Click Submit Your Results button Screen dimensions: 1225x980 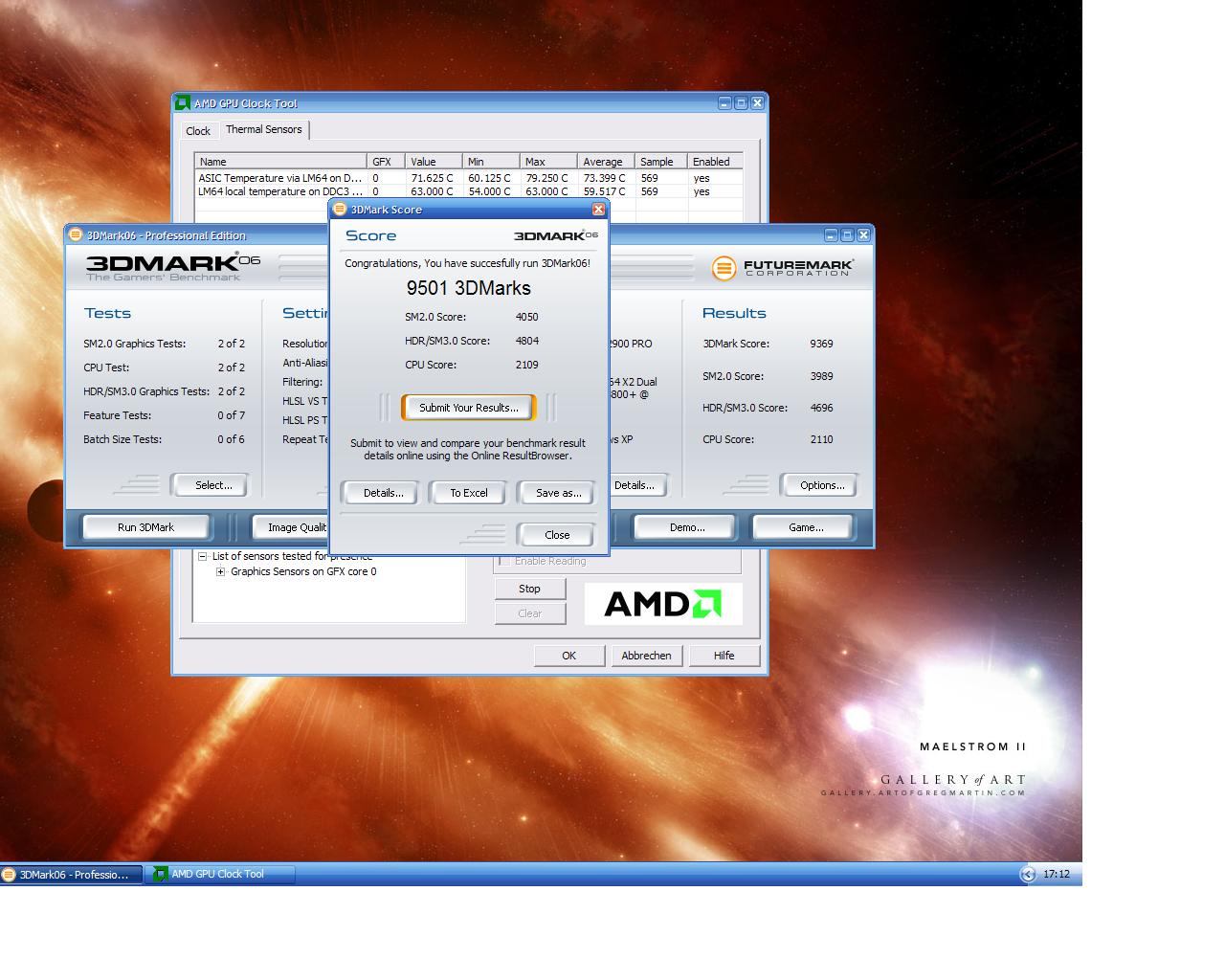(x=469, y=408)
